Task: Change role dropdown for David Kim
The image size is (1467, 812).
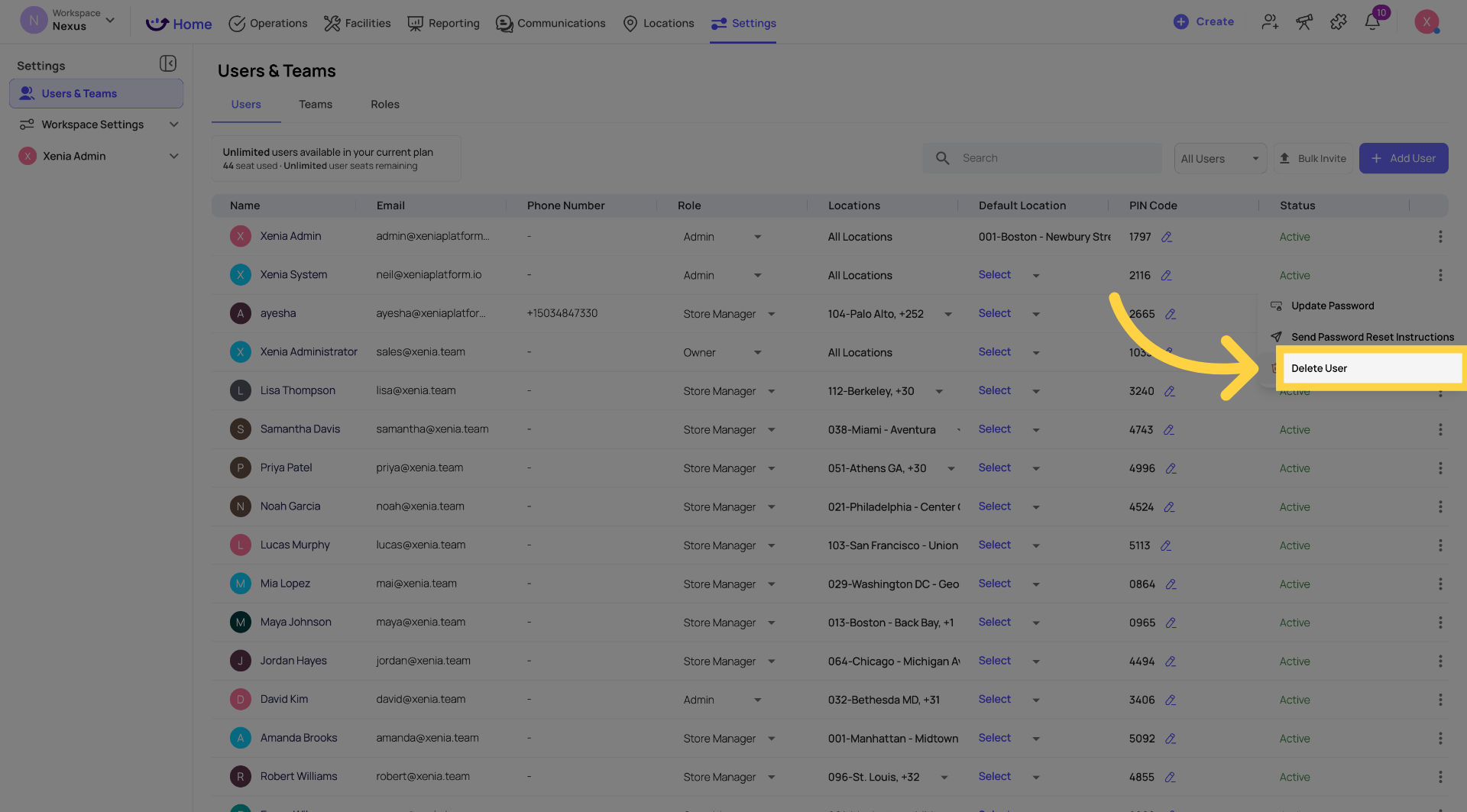Action: pos(722,700)
